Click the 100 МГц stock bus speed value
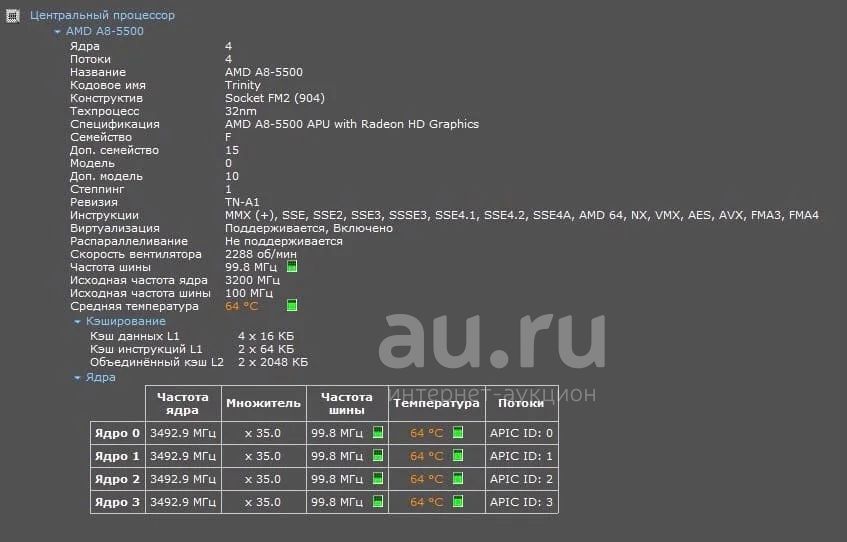 [x=249, y=293]
